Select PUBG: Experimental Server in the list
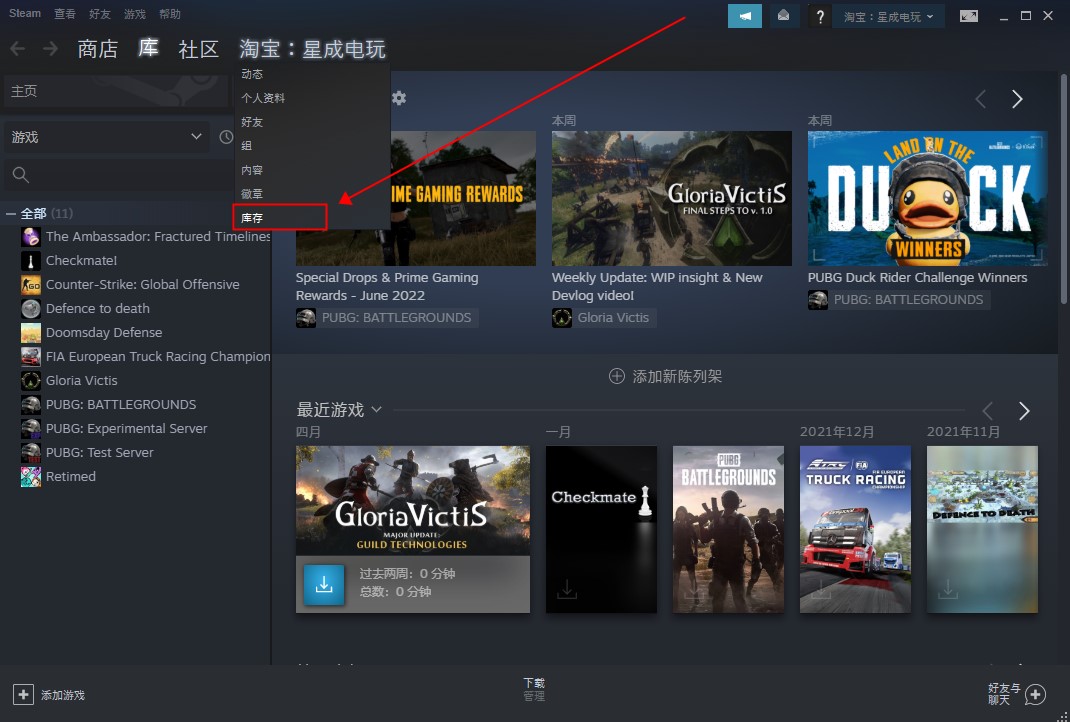The image size is (1070, 722). [x=126, y=429]
